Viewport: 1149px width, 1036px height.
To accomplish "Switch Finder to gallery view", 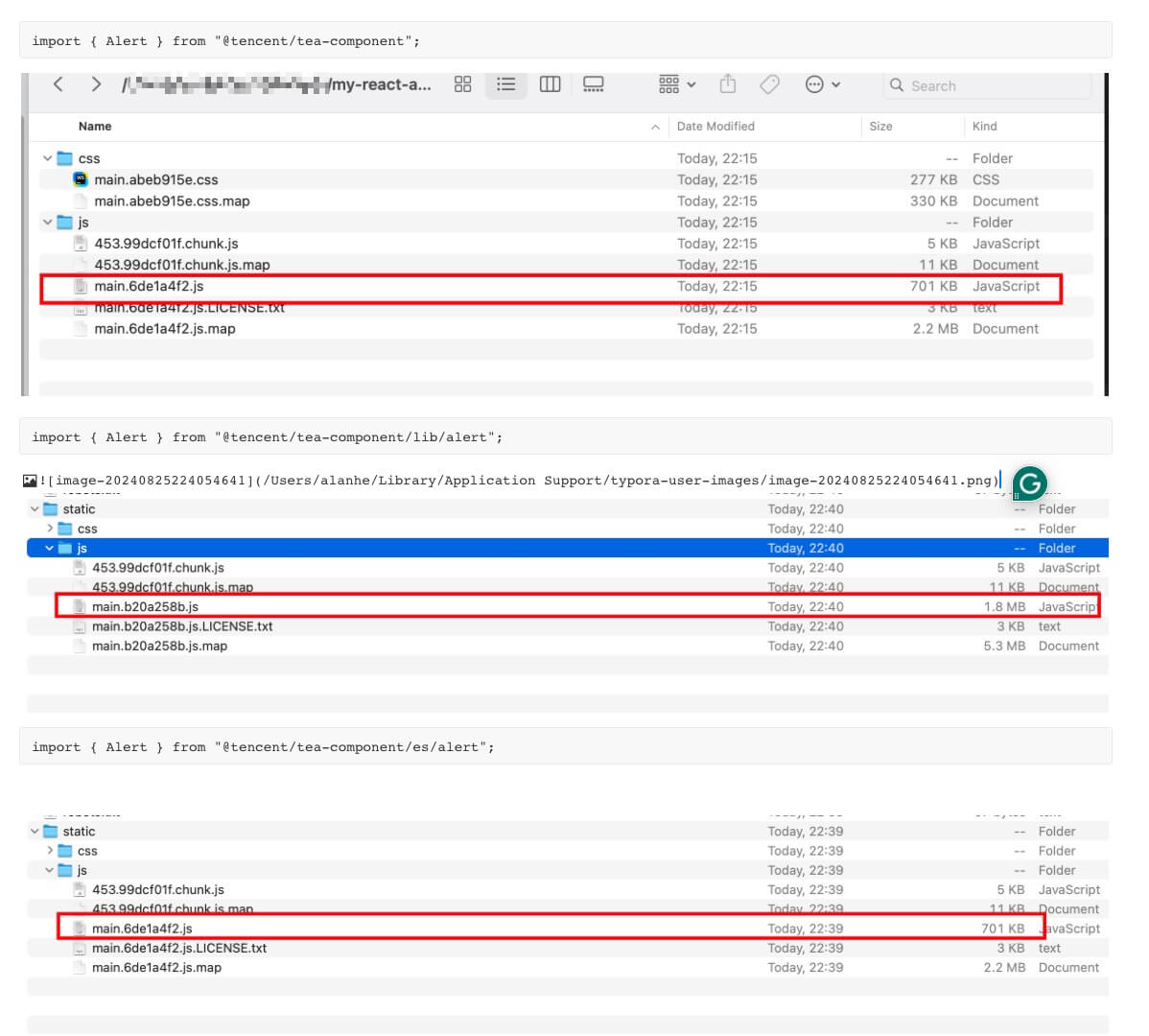I will (594, 84).
